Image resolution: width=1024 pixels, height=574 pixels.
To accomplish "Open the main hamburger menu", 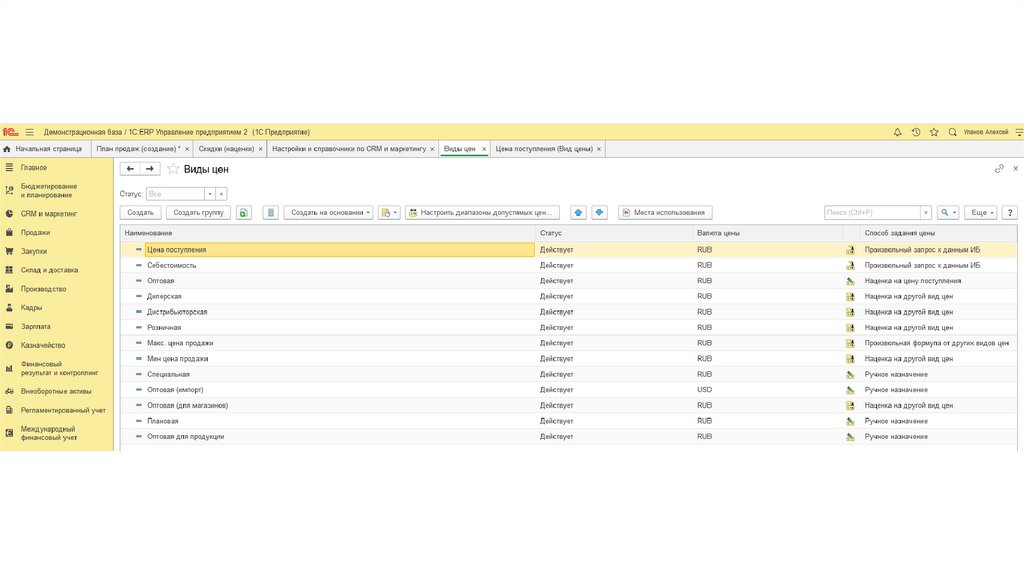I will coord(30,132).
